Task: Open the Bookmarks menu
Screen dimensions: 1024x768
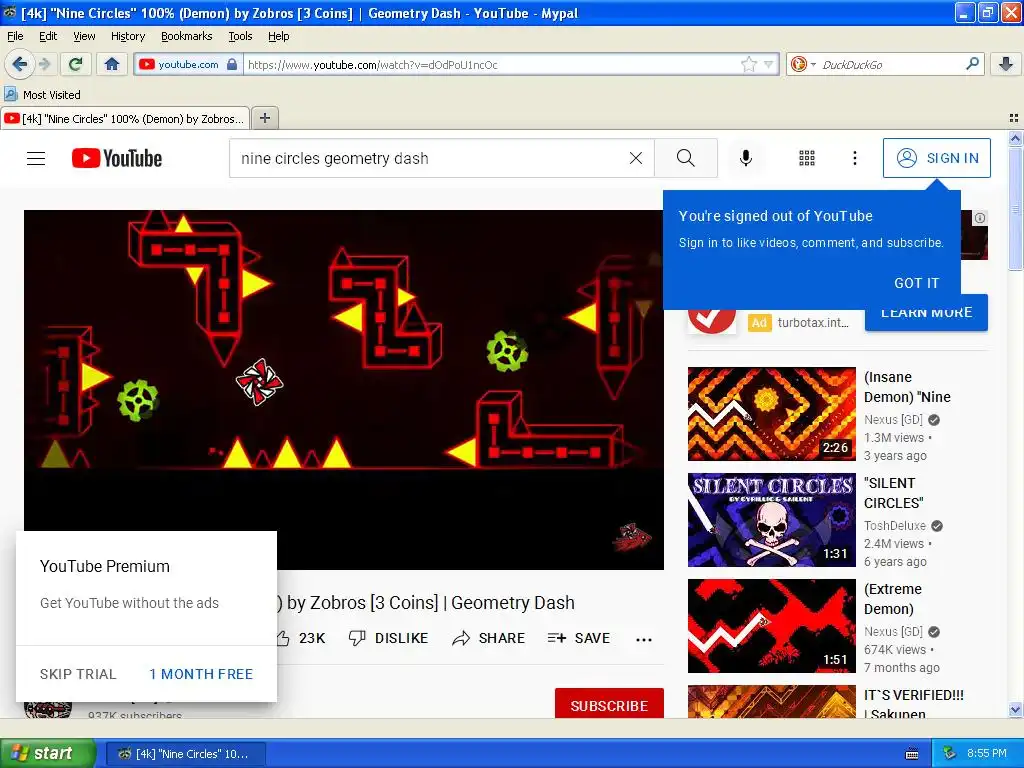Action: click(x=186, y=36)
